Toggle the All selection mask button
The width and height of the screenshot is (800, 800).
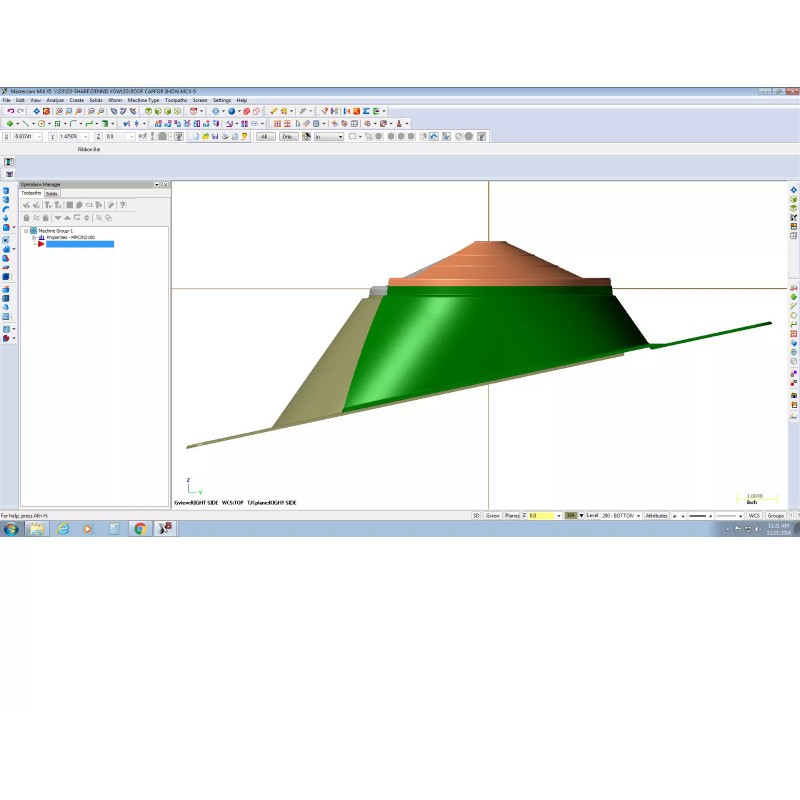(265, 137)
